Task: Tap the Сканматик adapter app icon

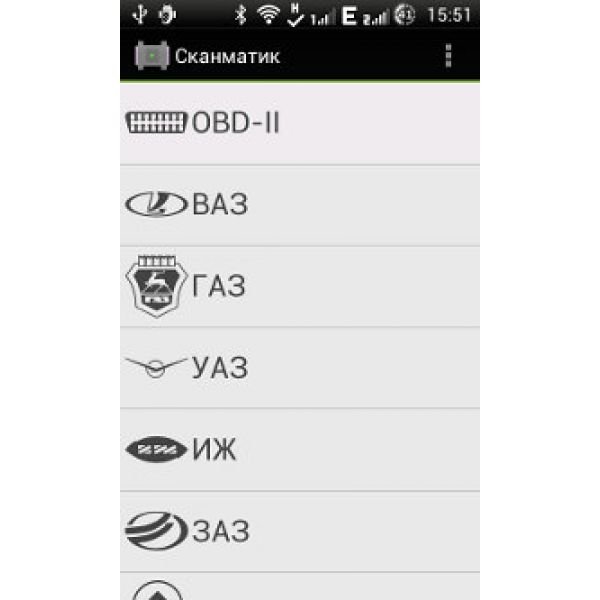Action: coord(152,56)
